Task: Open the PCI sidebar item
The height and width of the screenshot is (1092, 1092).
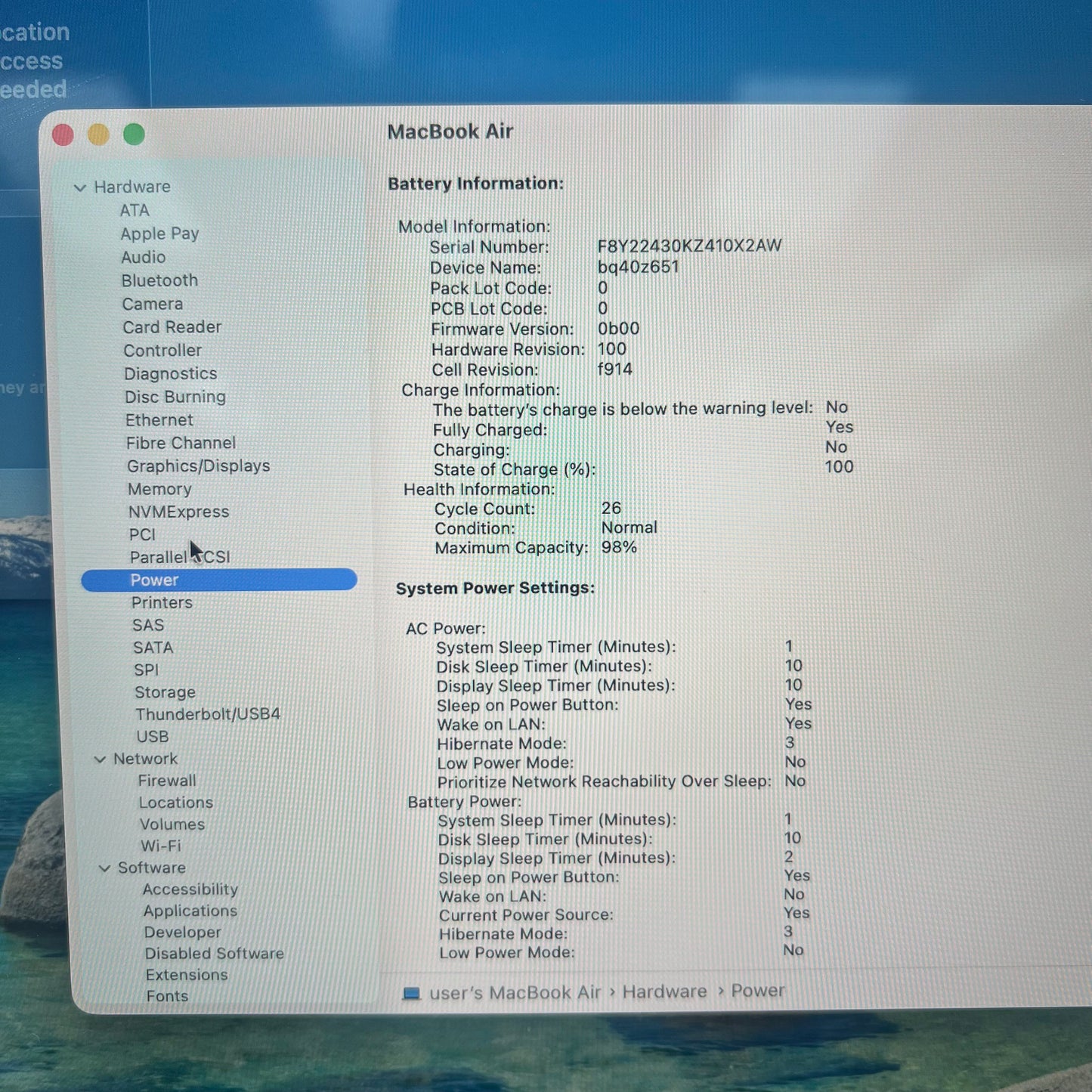Action: [x=142, y=534]
